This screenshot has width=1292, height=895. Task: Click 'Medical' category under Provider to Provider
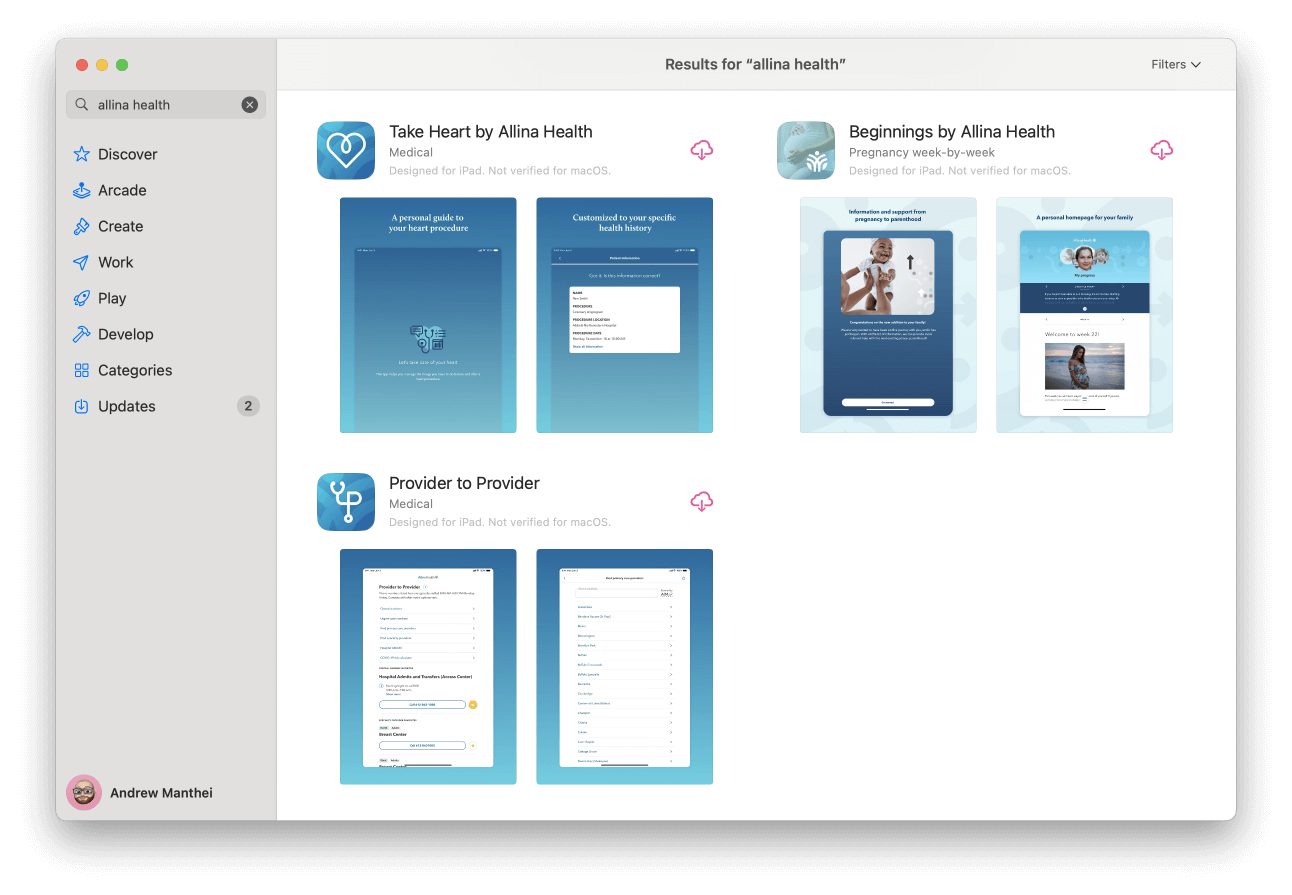(411, 504)
